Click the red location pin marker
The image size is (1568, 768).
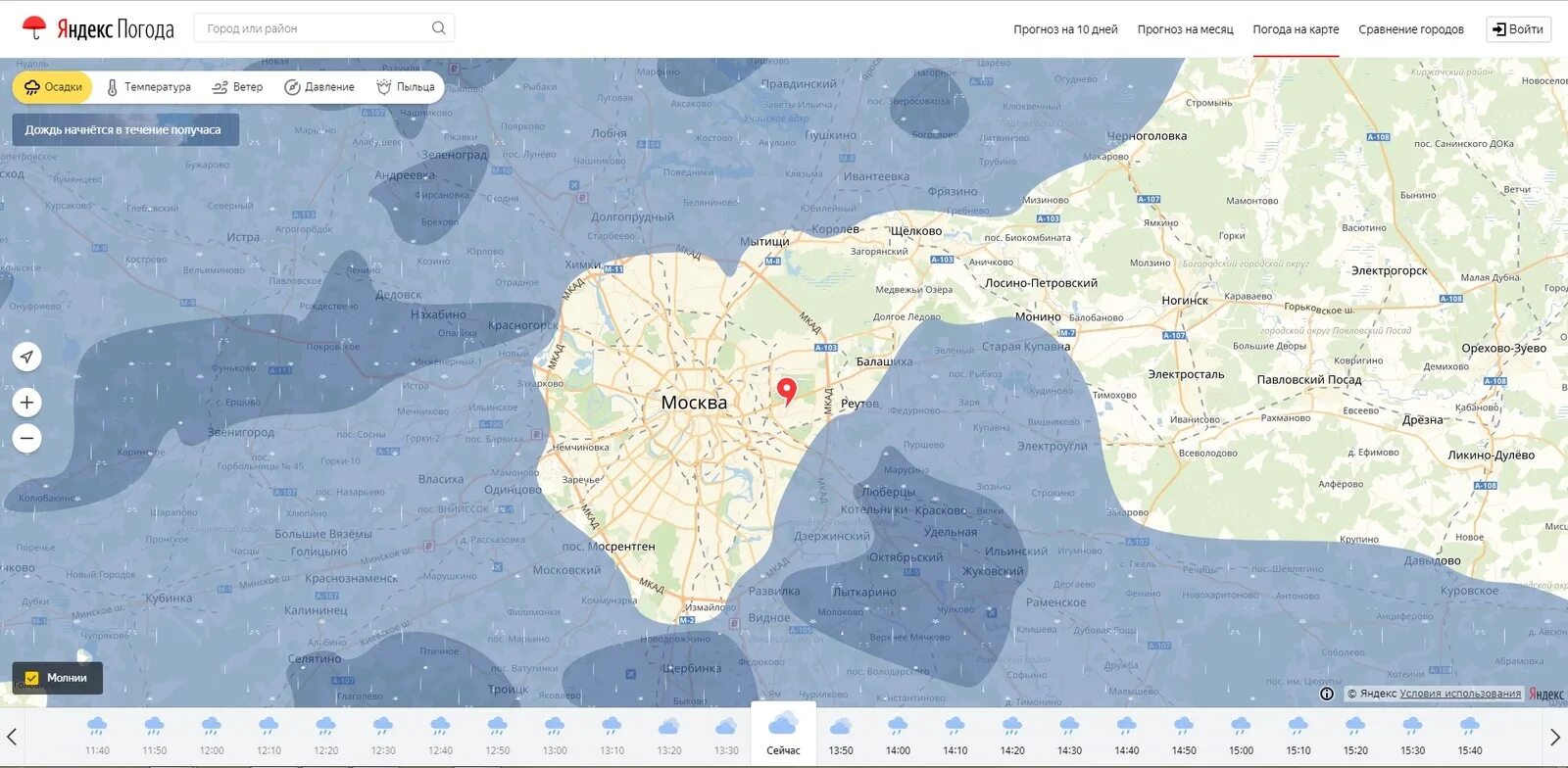pyautogui.click(x=786, y=392)
